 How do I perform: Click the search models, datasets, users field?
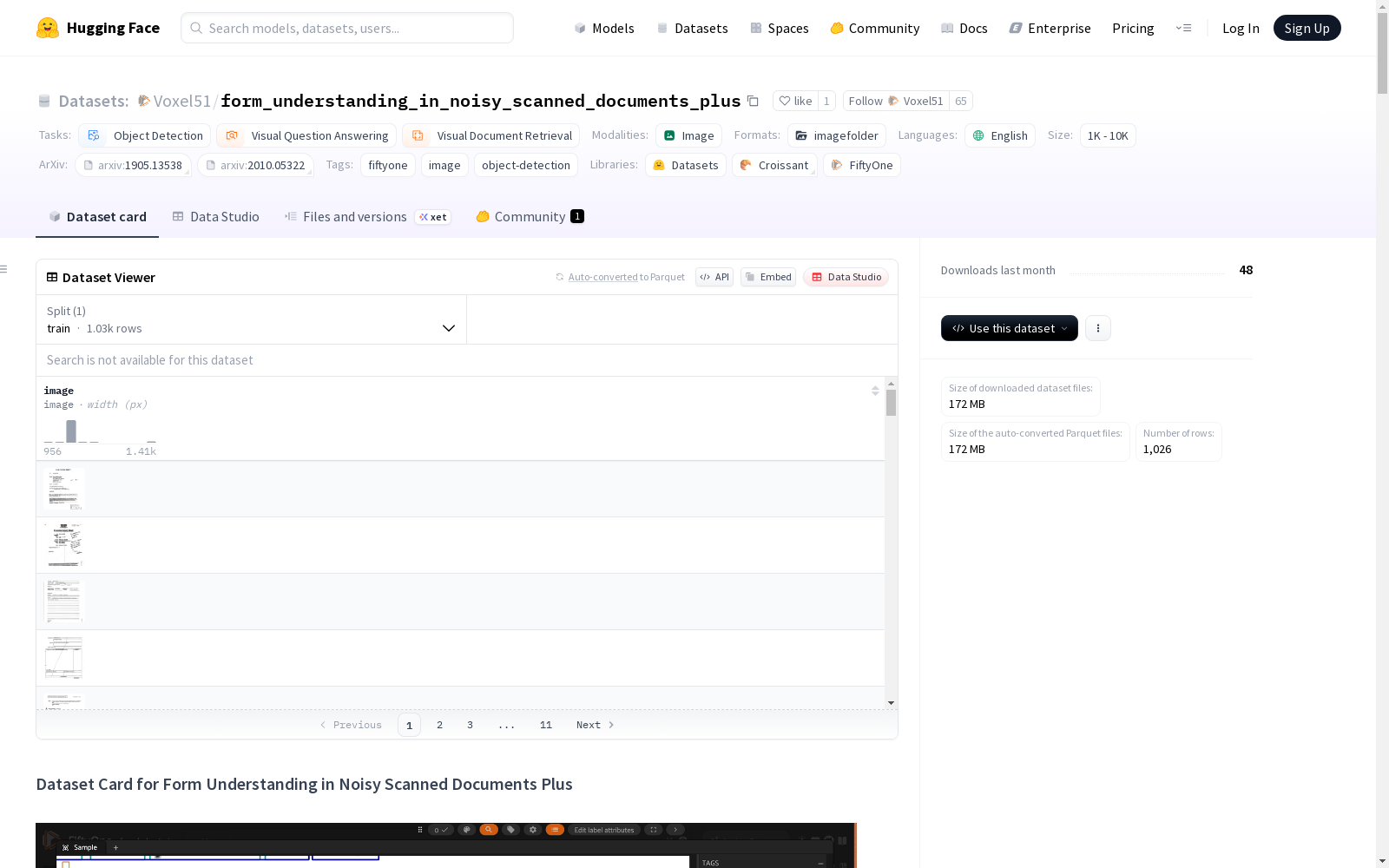pyautogui.click(x=347, y=28)
